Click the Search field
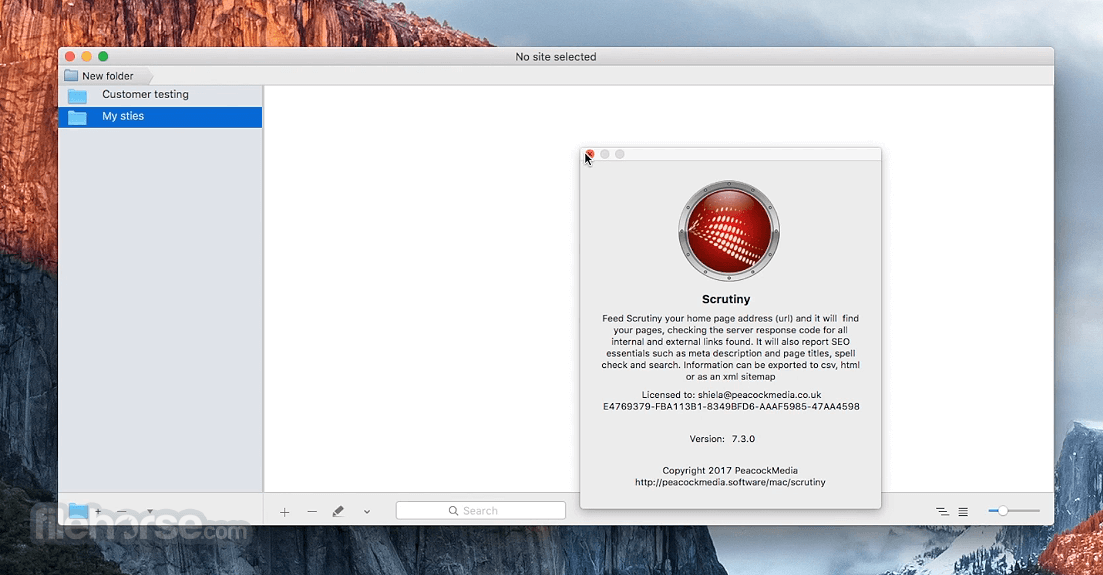This screenshot has height=575, width=1103. 480,510
